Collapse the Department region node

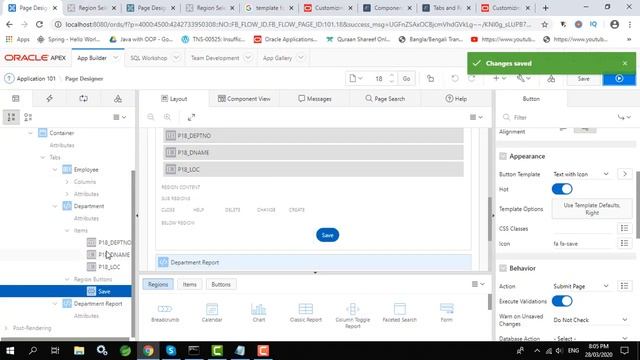55,206
